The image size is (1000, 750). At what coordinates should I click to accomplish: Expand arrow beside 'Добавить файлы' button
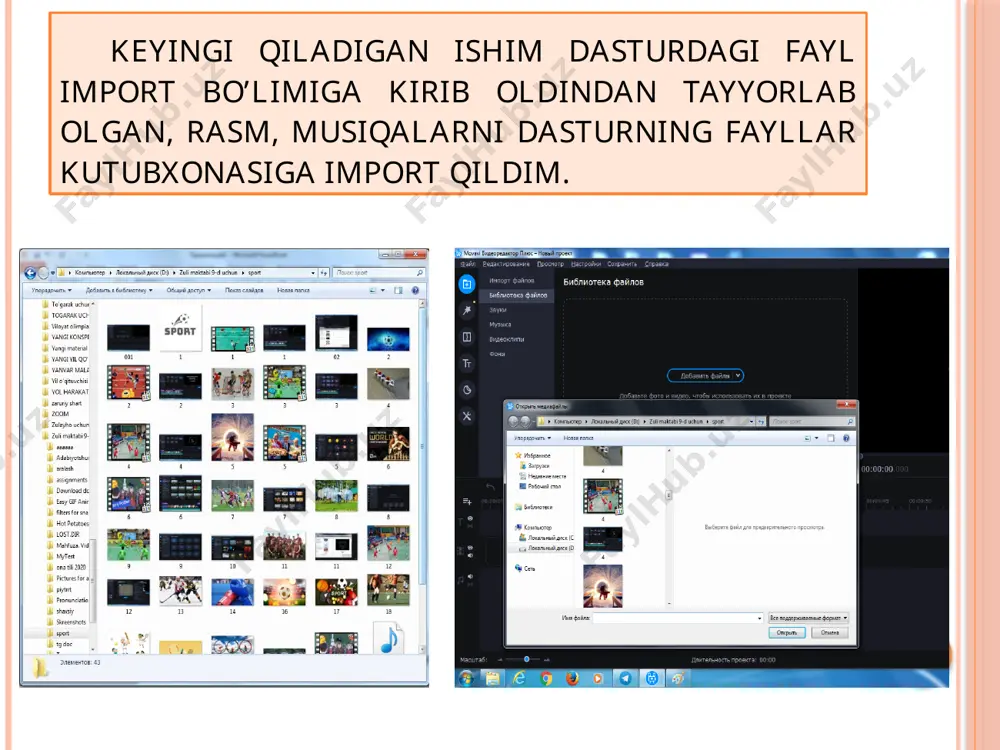pyautogui.click(x=738, y=376)
